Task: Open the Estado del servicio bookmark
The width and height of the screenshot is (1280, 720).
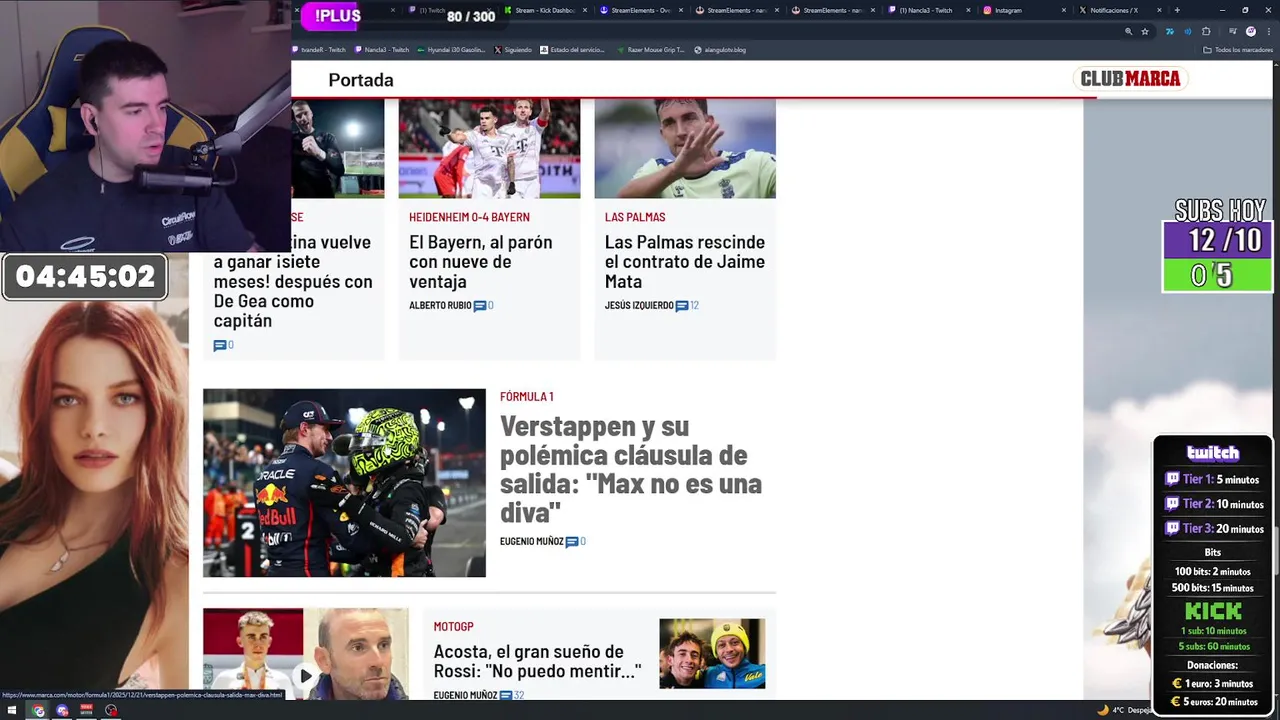Action: pos(572,49)
